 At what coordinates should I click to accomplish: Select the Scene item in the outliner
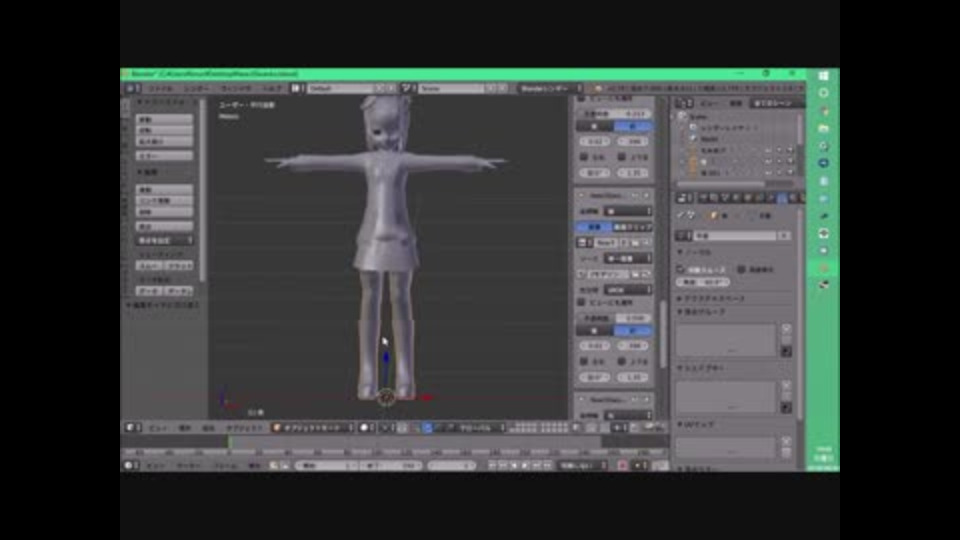[x=699, y=116]
